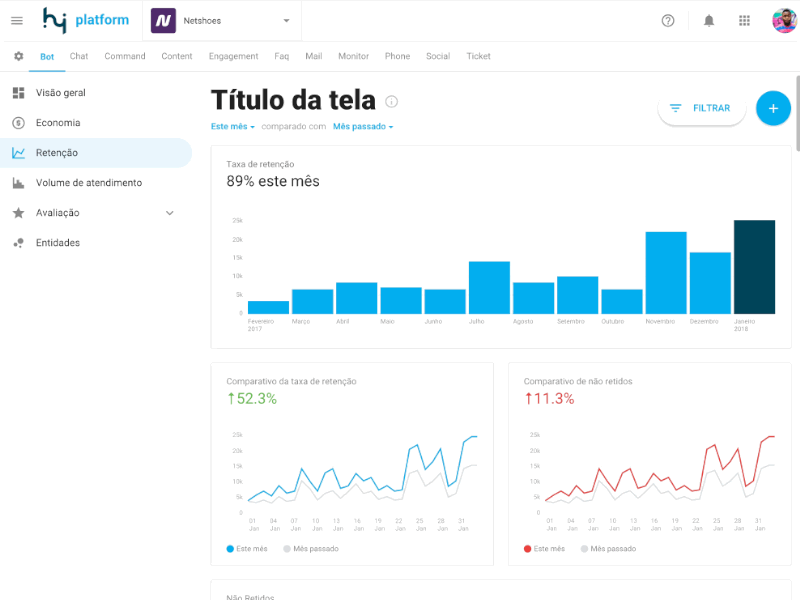Toggle Este mês in the non-retained chart legend
Viewport: 800px width, 600px height.
[x=545, y=548]
